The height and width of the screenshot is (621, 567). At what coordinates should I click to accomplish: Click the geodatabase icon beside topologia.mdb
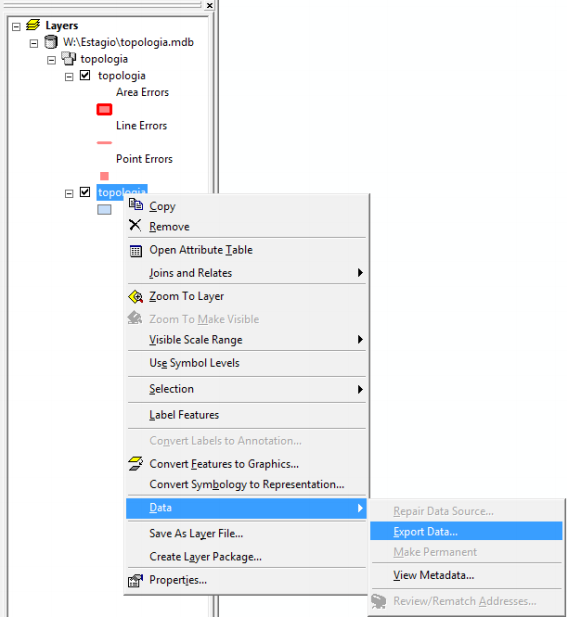51,42
